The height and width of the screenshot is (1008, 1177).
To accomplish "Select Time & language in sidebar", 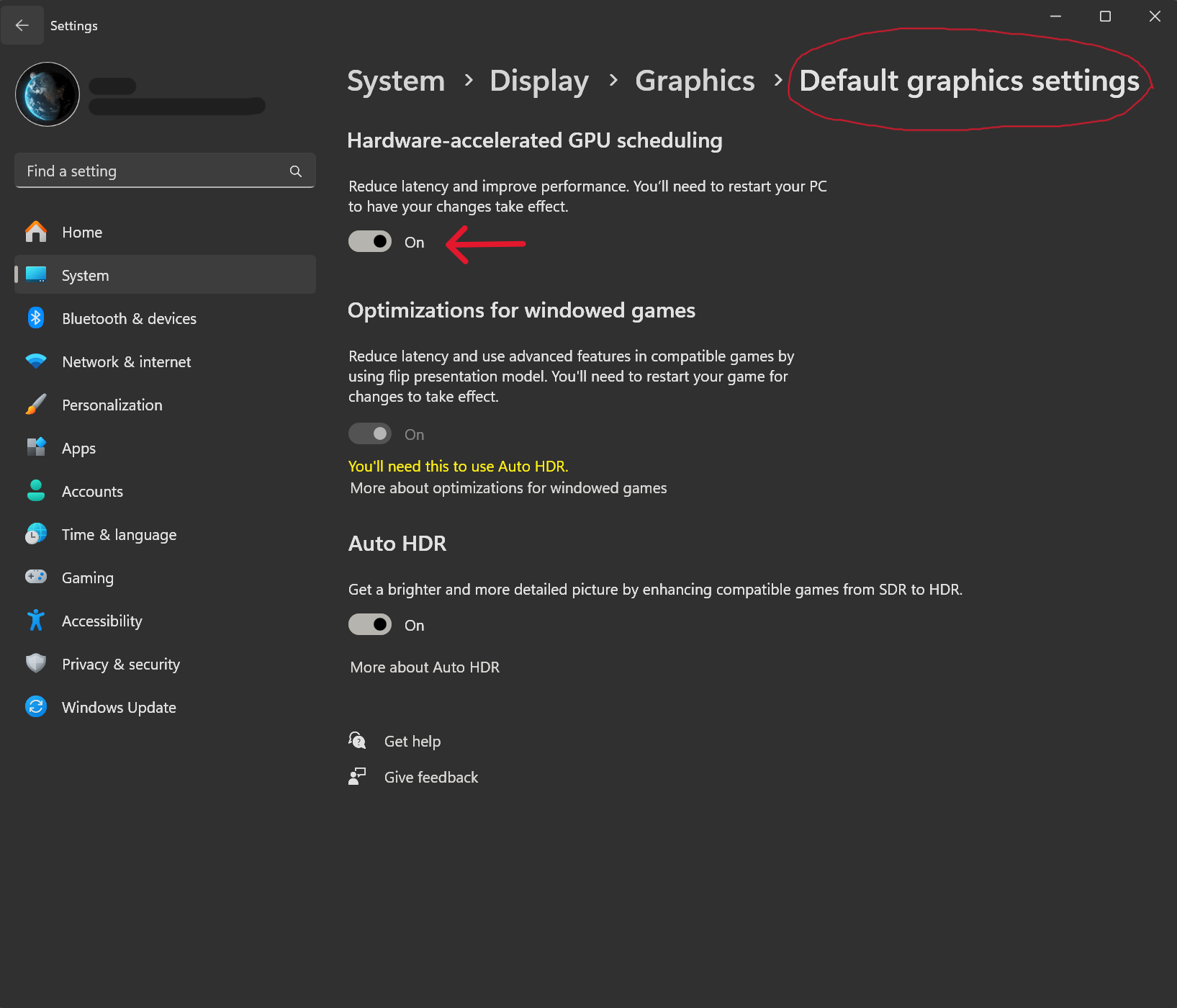I will coord(119,534).
